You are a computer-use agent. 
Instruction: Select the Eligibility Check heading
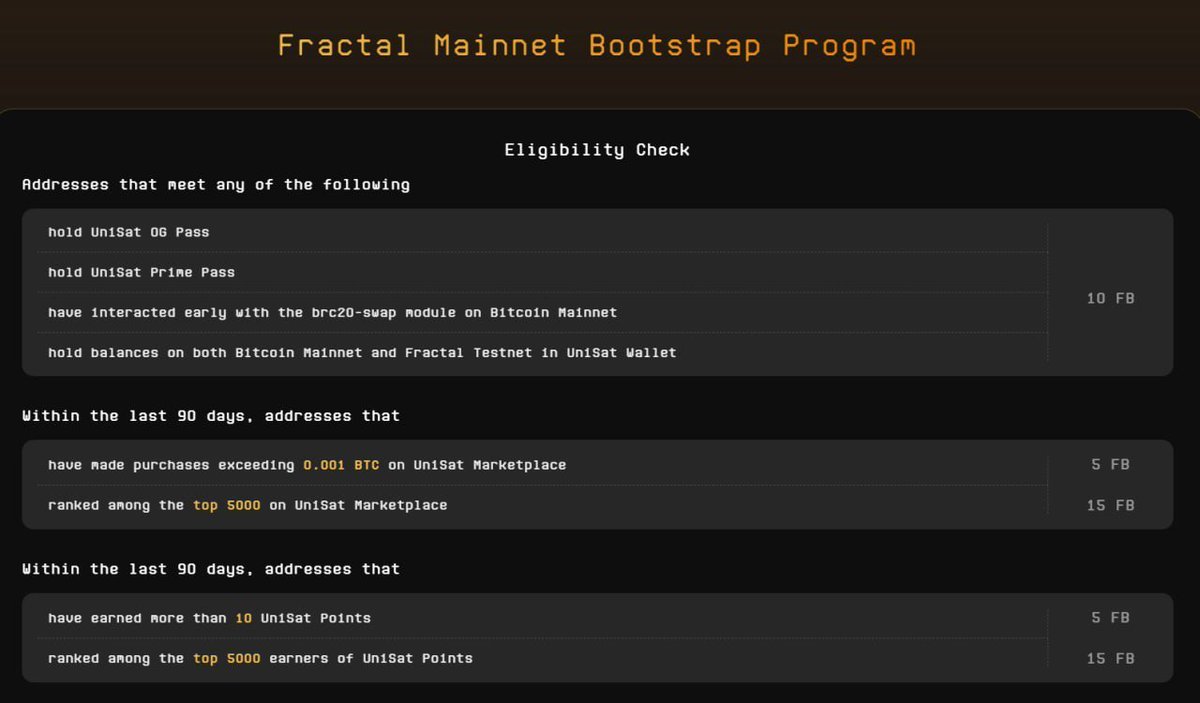(597, 149)
